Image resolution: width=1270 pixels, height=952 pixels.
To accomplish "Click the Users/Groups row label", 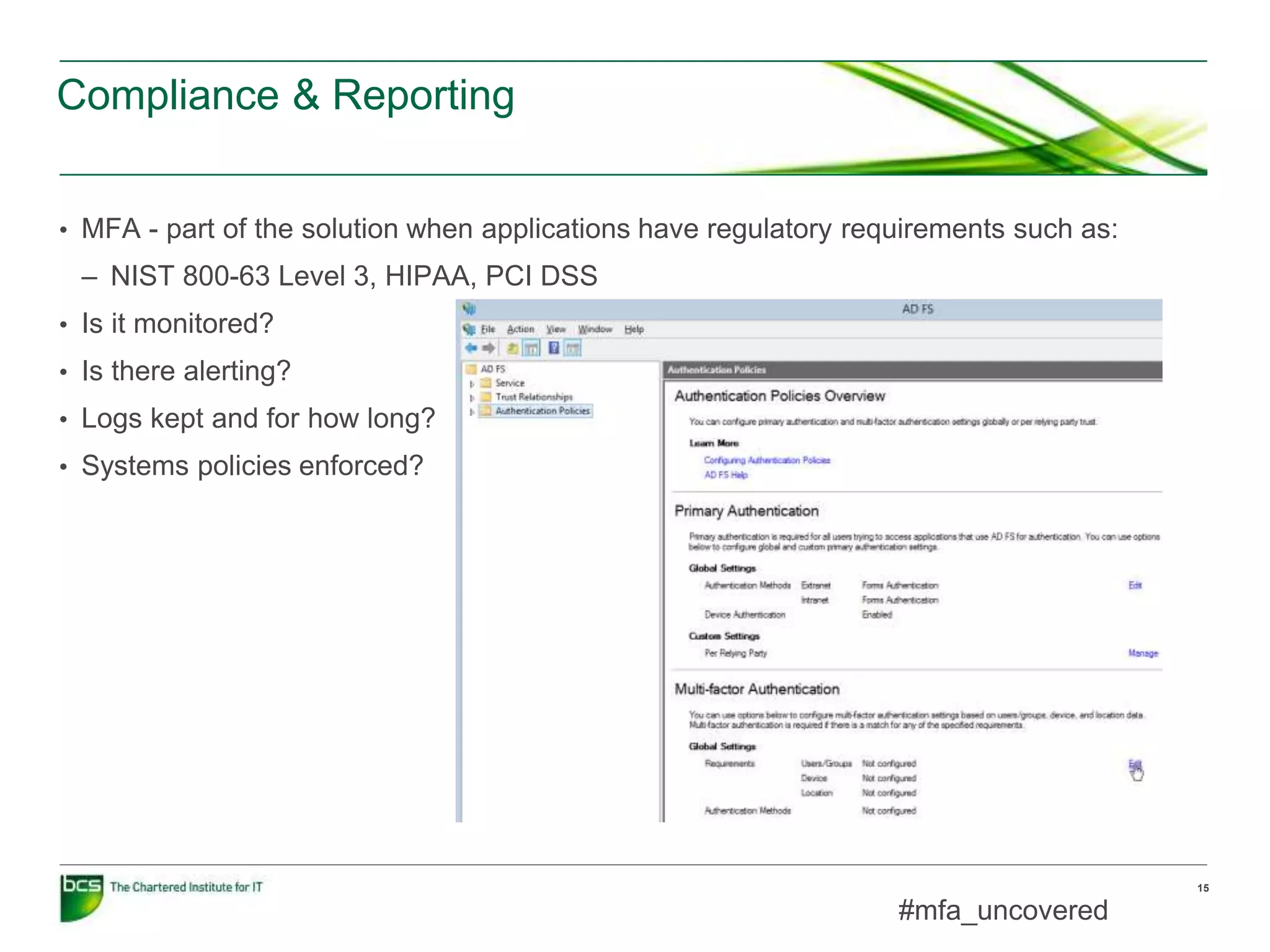I will pyautogui.click(x=826, y=764).
